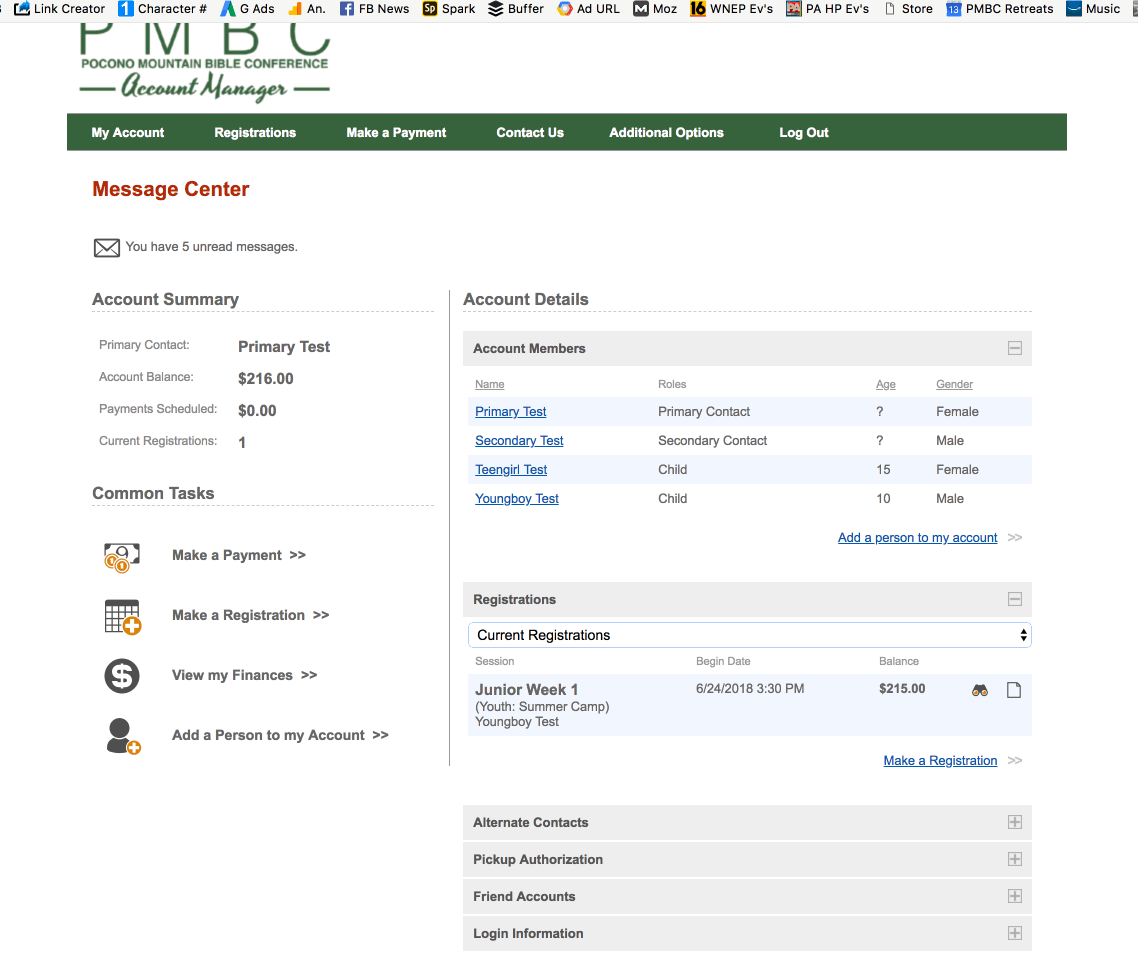This screenshot has height=954, width=1138.
Task: Open the Current Registrations dropdown
Action: pos(750,635)
